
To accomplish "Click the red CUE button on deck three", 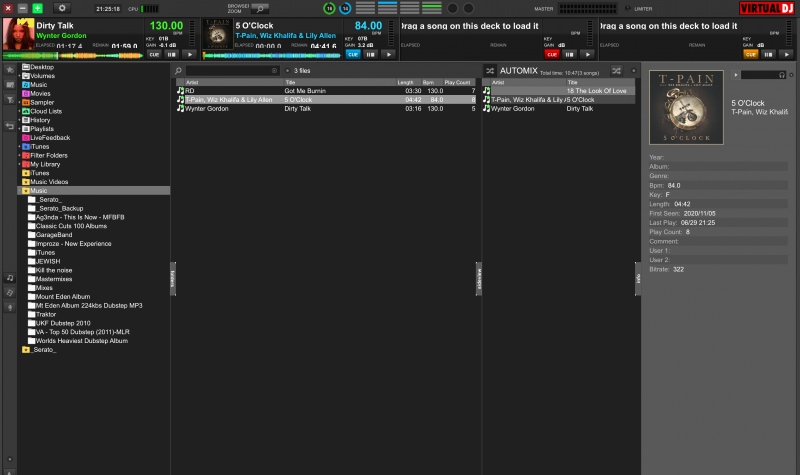I will click(552, 54).
